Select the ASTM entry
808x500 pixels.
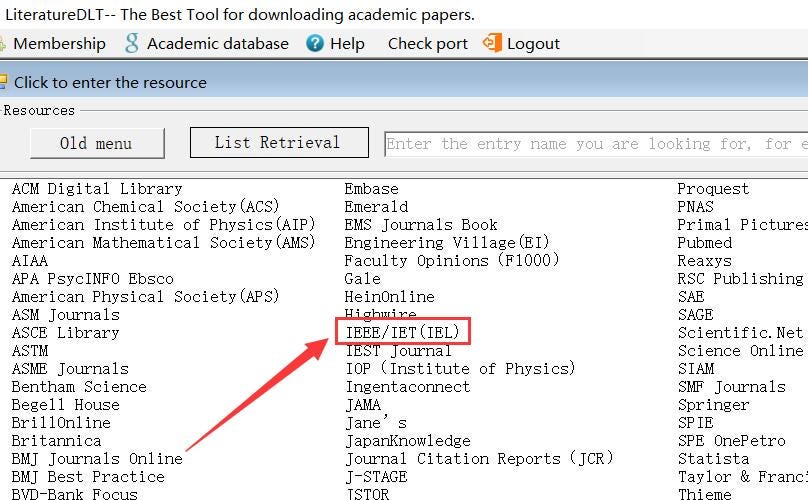(30, 351)
